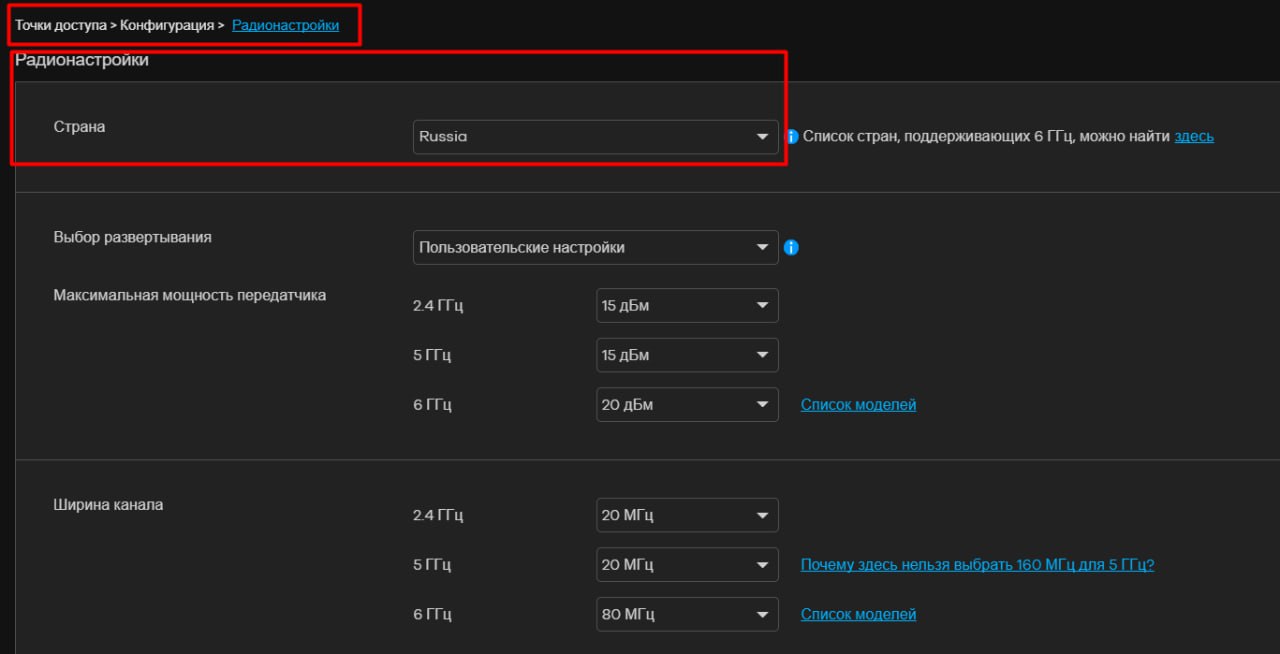Image resolution: width=1280 pixels, height=654 pixels.
Task: Open Список моделей link beside 6 ГГц power
Action: 858,405
